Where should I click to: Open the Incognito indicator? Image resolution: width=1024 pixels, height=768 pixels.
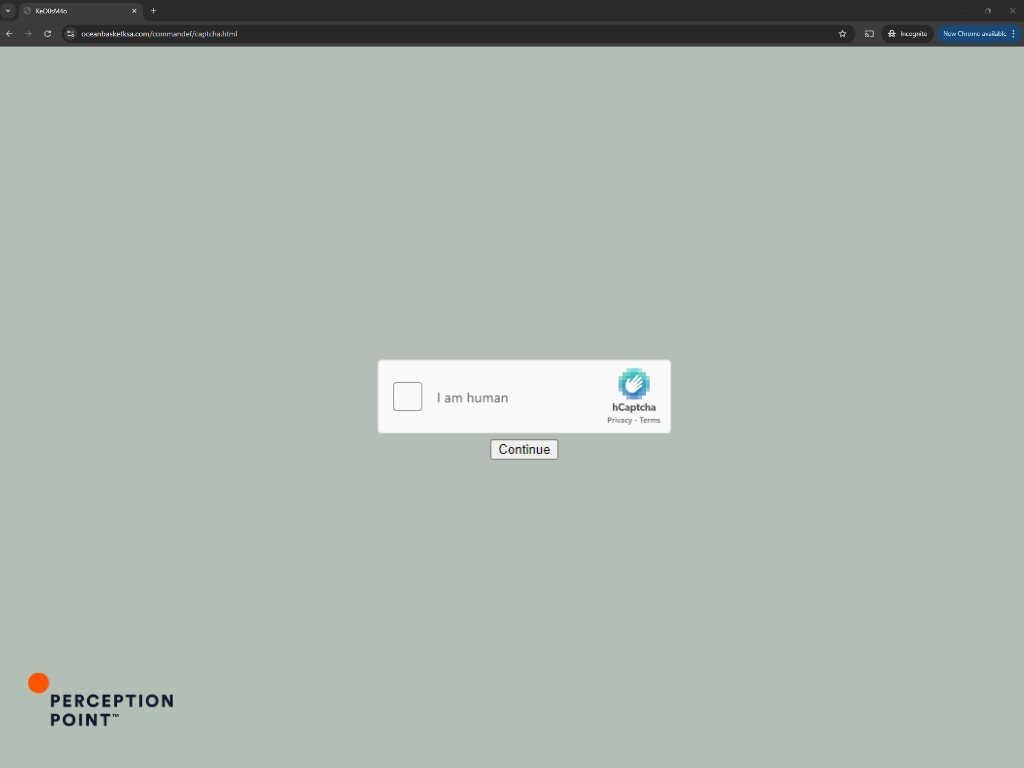pyautogui.click(x=907, y=34)
